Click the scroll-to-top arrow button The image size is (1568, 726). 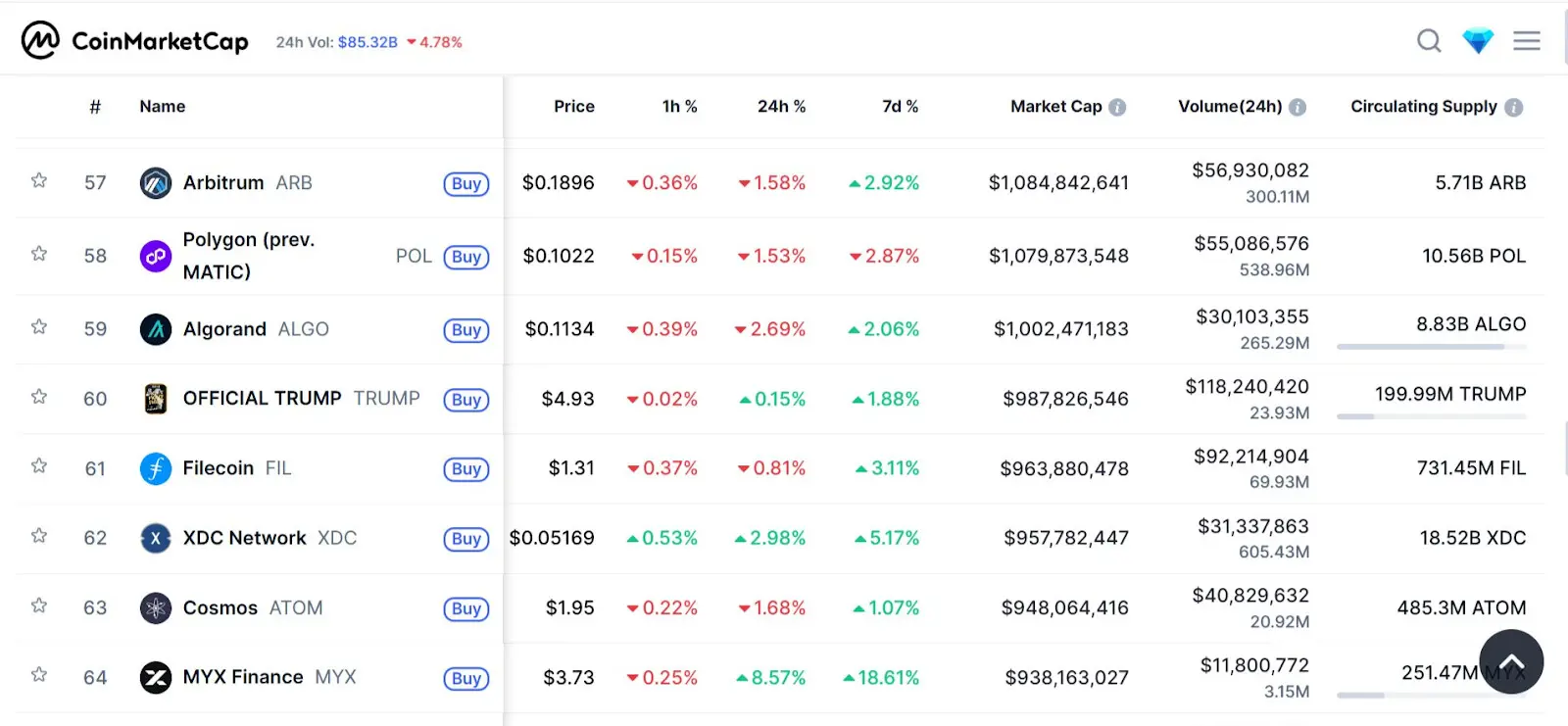1510,661
